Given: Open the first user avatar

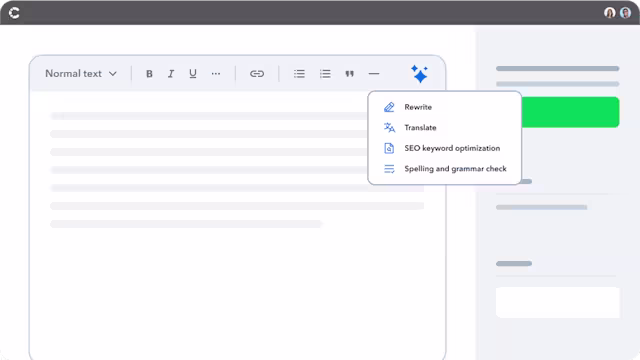Looking at the screenshot, I should click(x=609, y=13).
